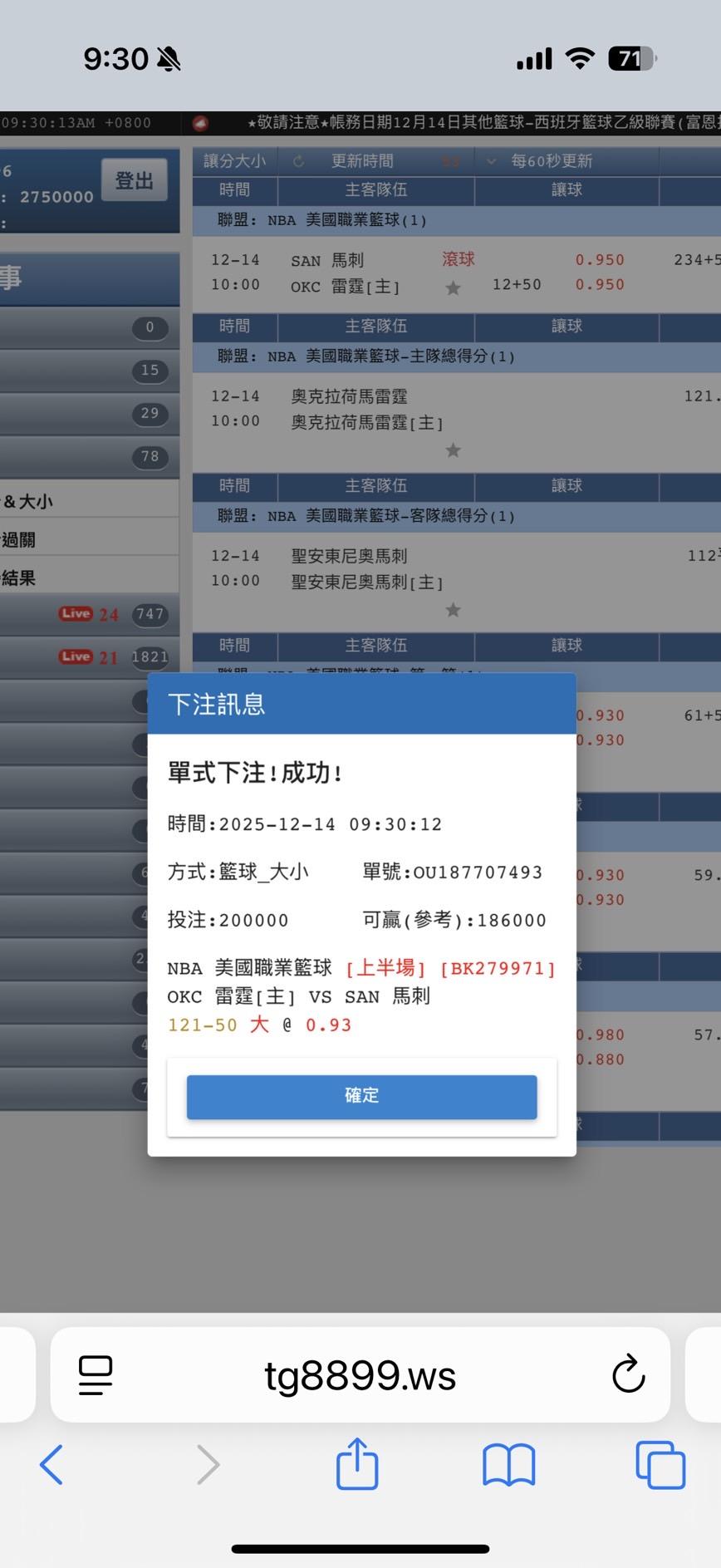Select the 過關 menu item in sidebar
The height and width of the screenshot is (1568, 721).
[x=18, y=540]
